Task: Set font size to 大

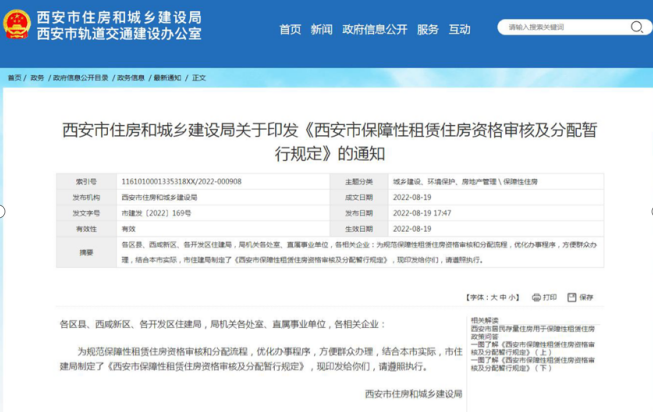Action: click(494, 297)
